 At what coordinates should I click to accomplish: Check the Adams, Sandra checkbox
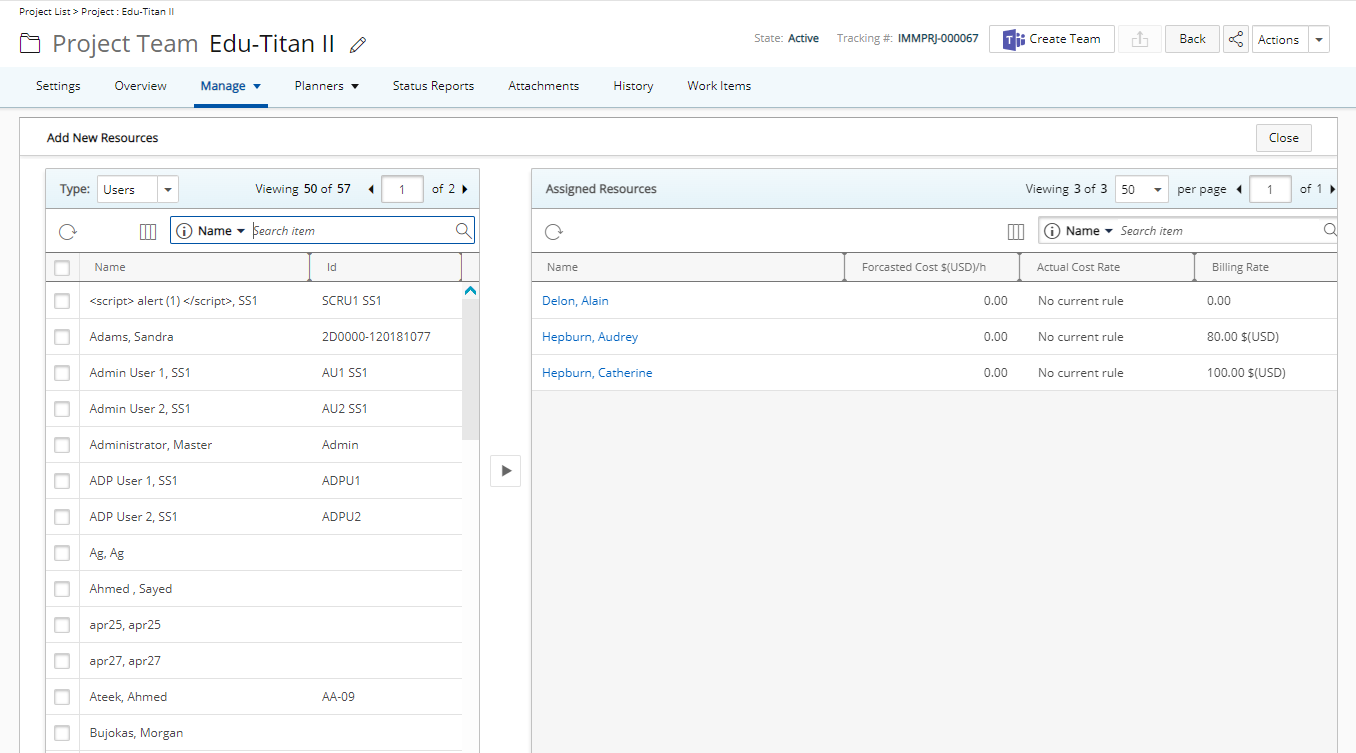62,337
